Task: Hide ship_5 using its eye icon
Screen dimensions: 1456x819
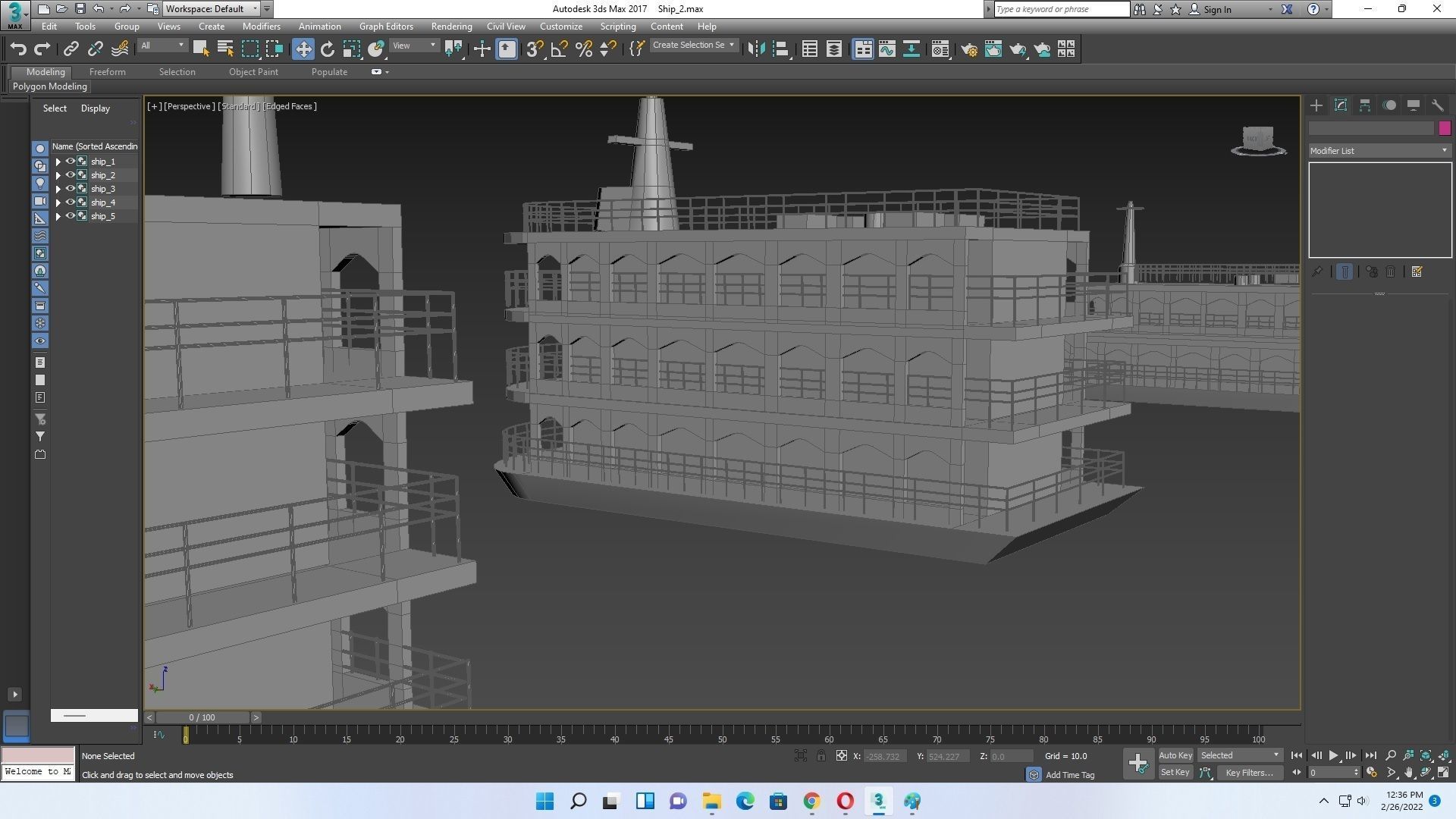Action: tap(71, 216)
